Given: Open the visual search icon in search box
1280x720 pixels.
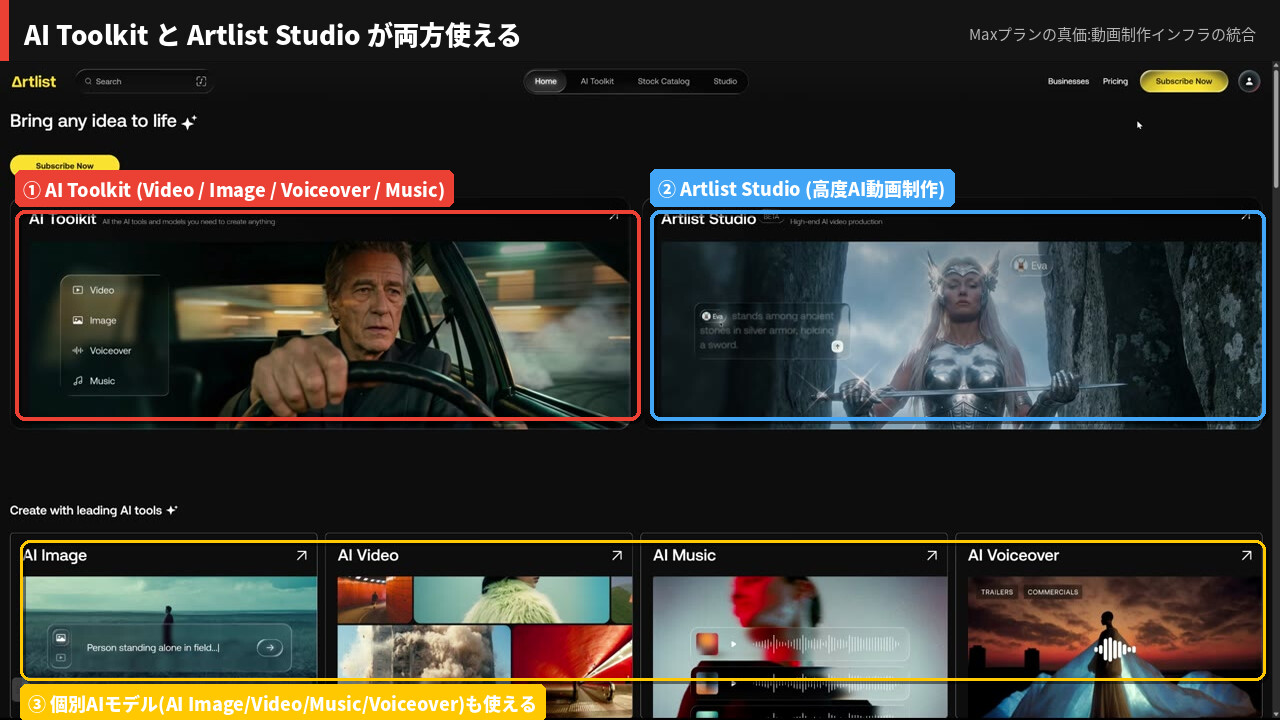Looking at the screenshot, I should click(201, 81).
